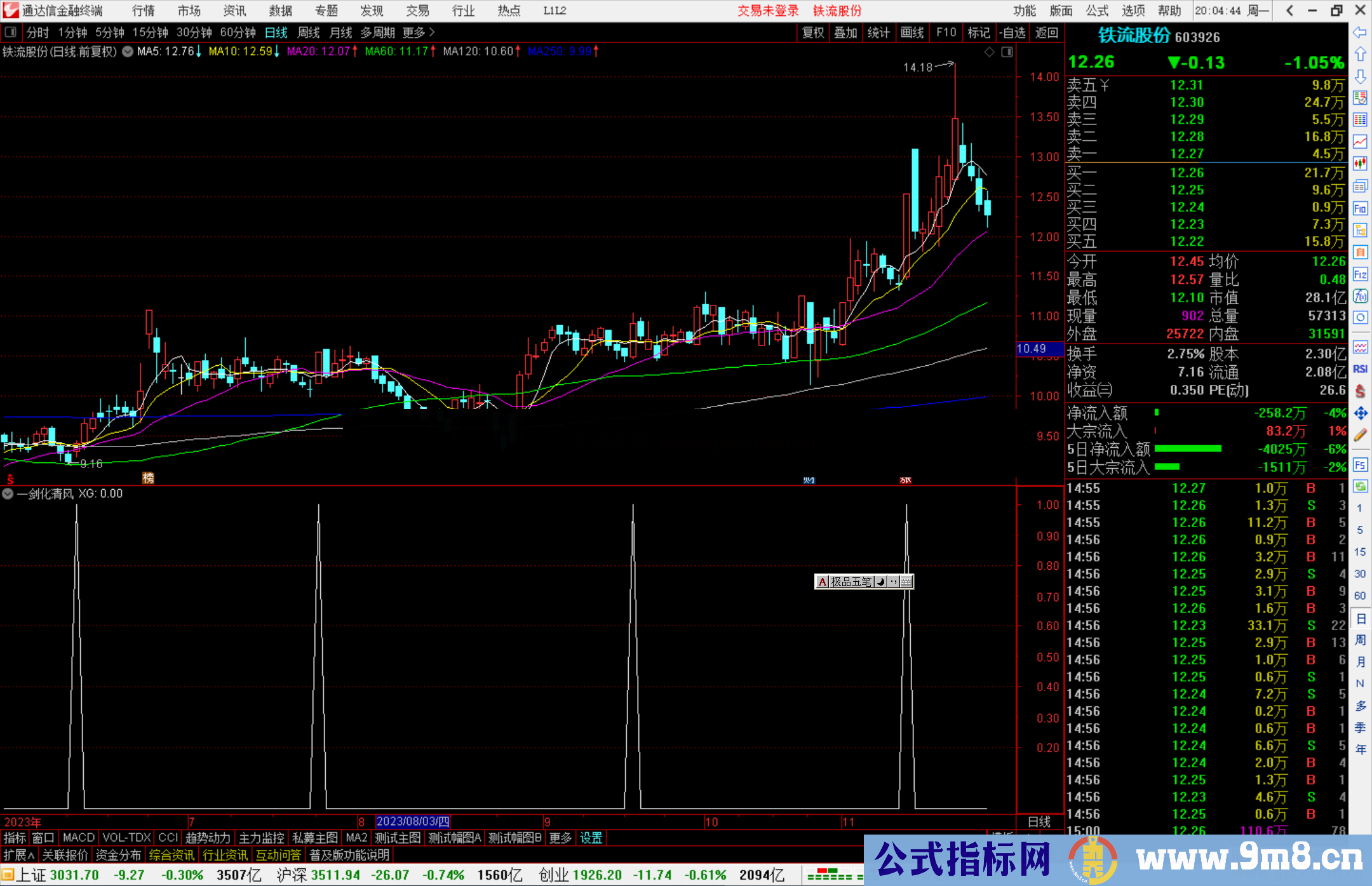Click the blue back arrow icon
This screenshot has width=1372, height=886.
[x=1360, y=32]
